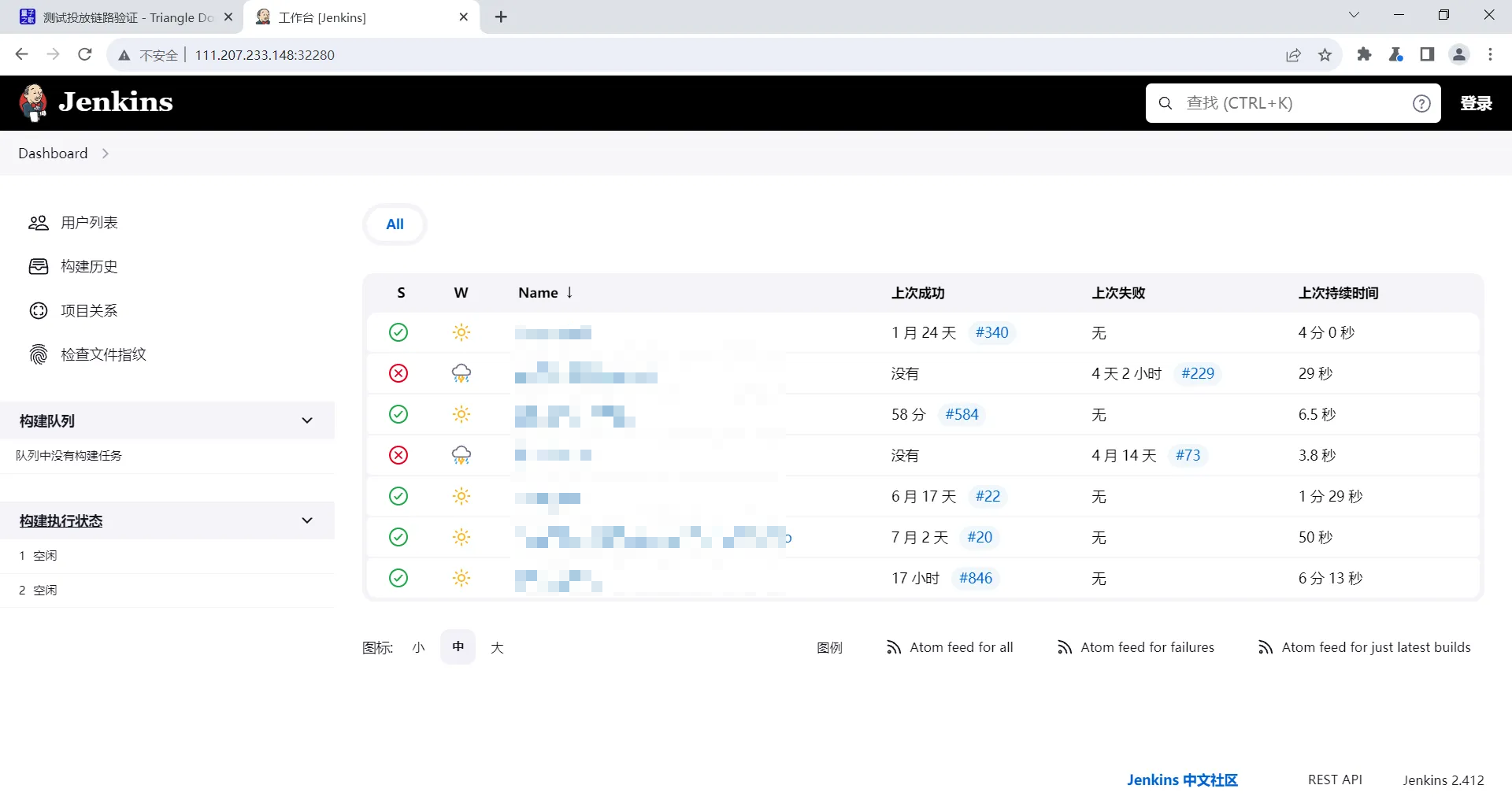Bookmark this page with the star icon
The image size is (1512, 811).
point(1325,55)
